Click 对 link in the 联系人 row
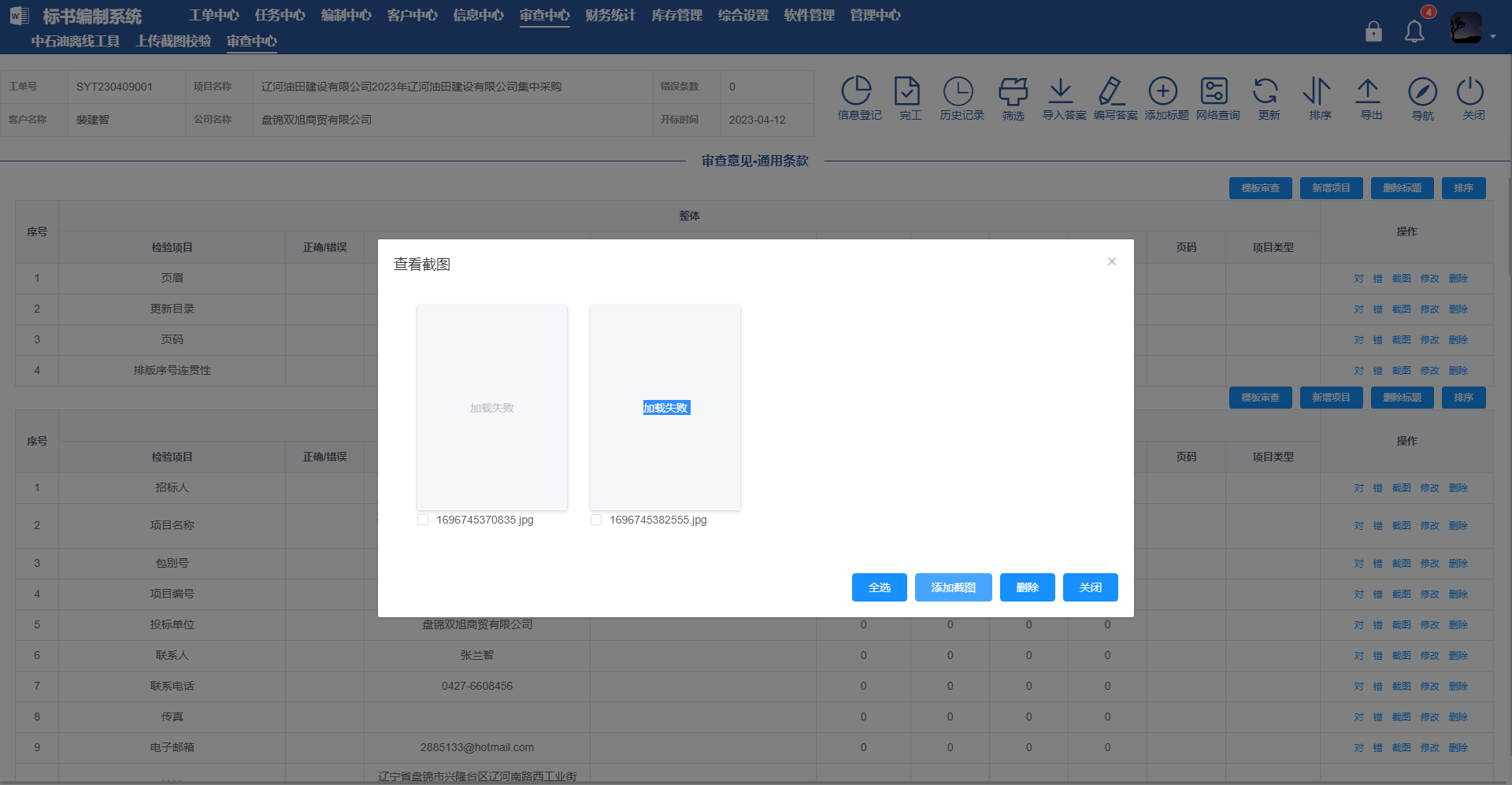This screenshot has height=785, width=1512. tap(1359, 656)
